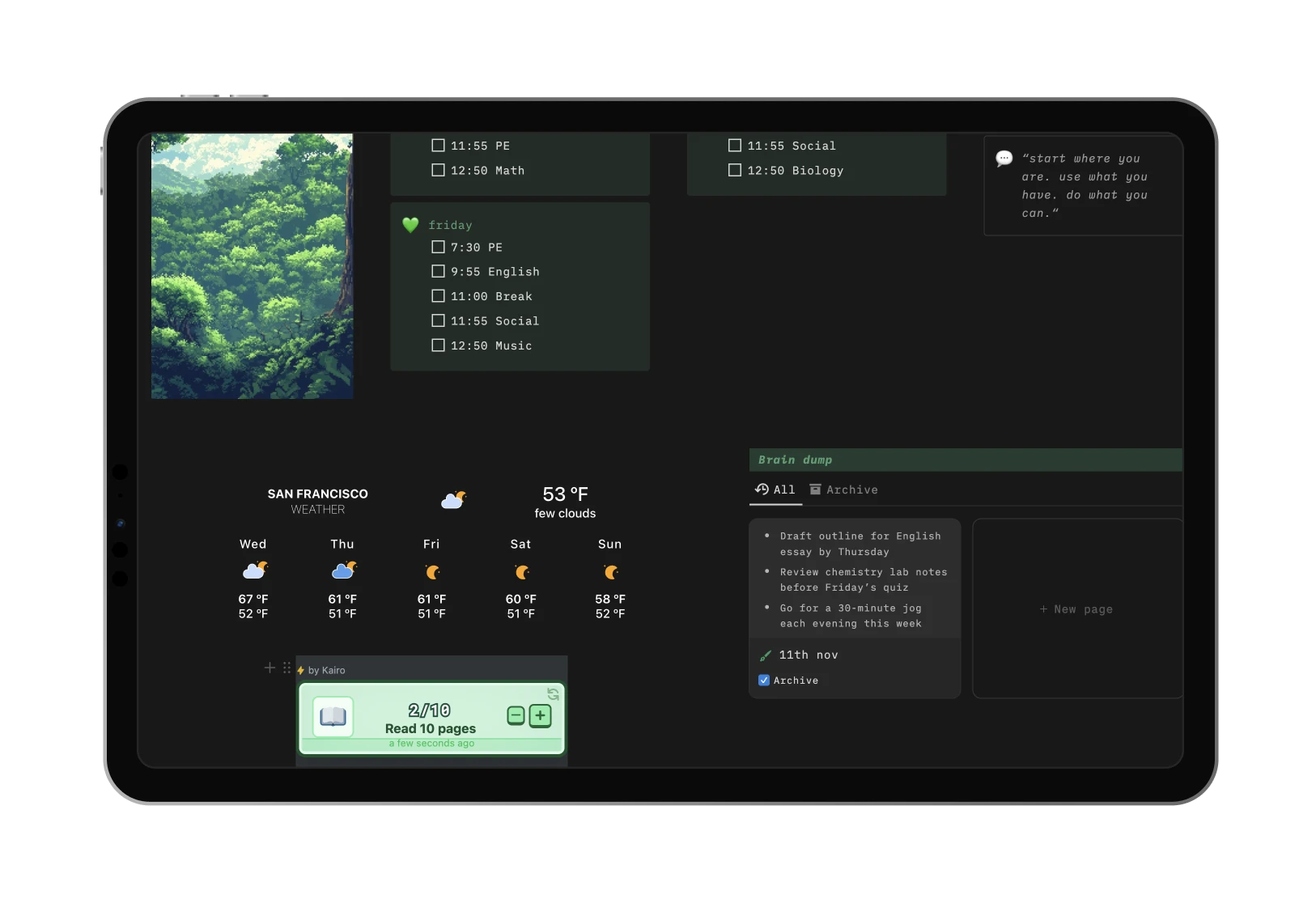The width and height of the screenshot is (1316, 899).
Task: Check the 11:55 PE checkbox
Action: coord(438,146)
